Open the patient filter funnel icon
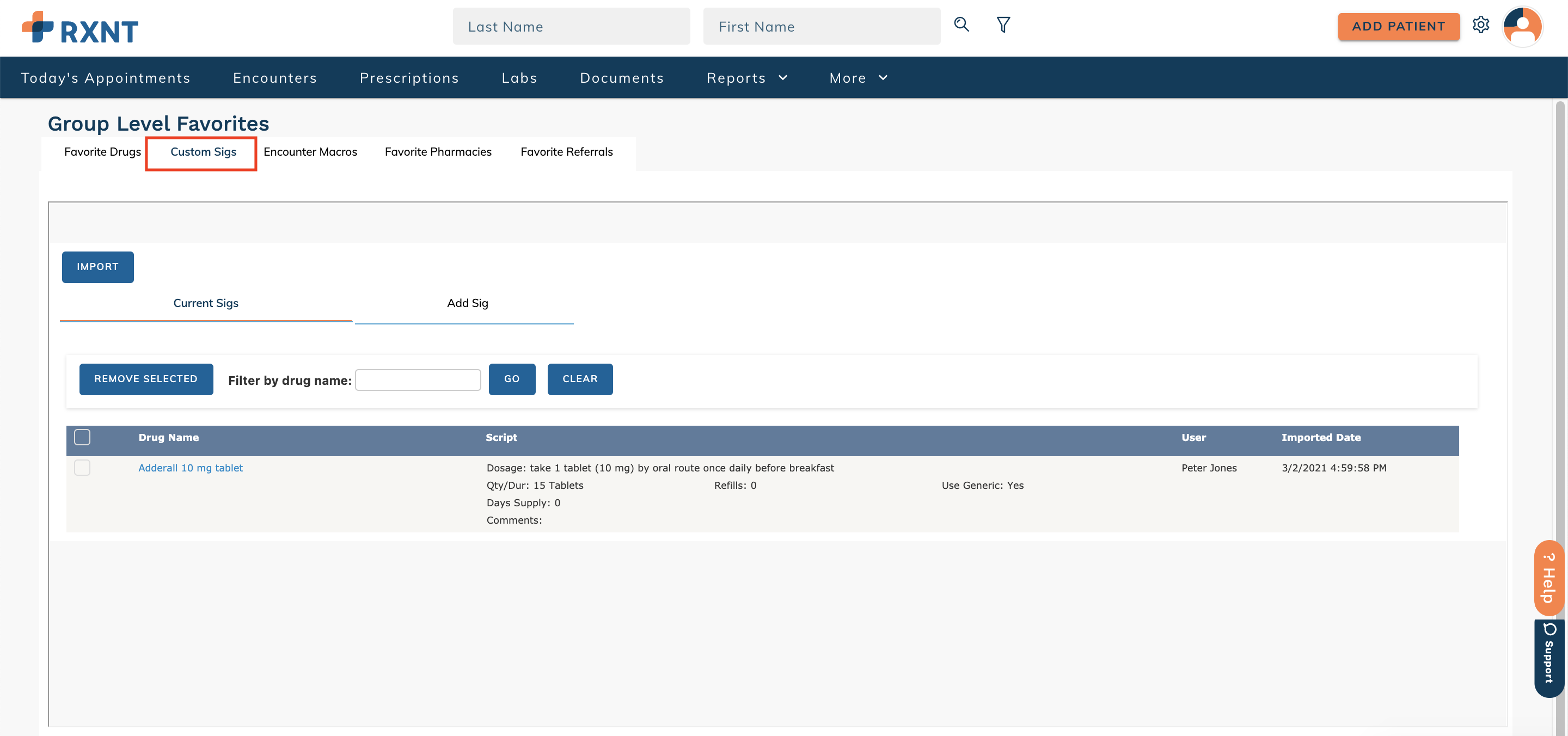Viewport: 1568px width, 736px height. (x=1003, y=25)
